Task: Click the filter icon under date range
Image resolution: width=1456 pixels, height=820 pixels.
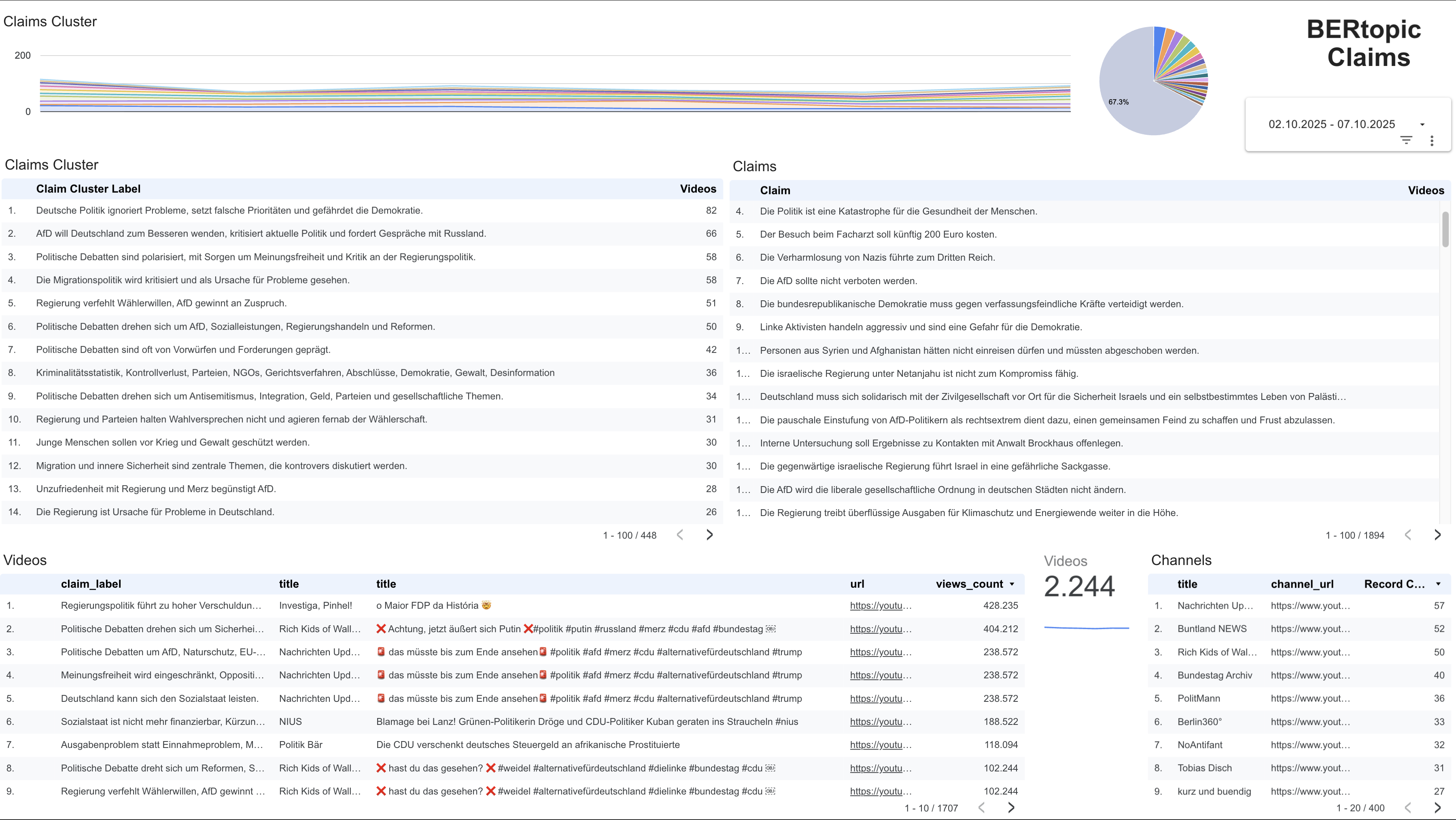Action: coord(1406,140)
